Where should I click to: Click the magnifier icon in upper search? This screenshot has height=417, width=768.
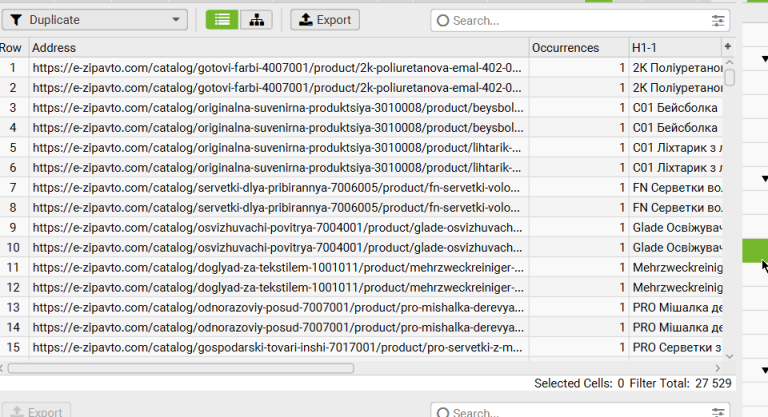click(443, 21)
